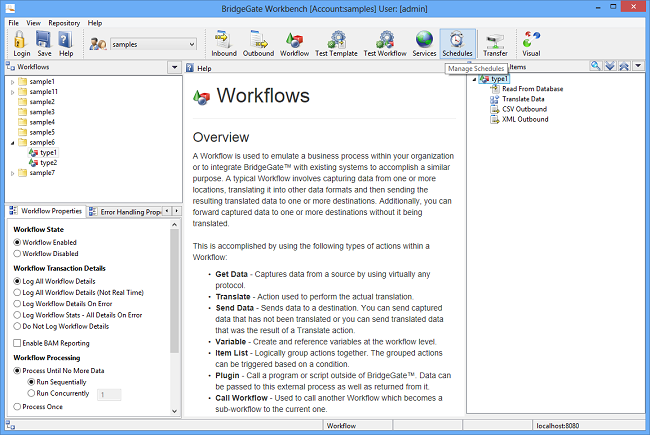Click the Outbound toolbar icon
650x435 pixels.
(x=258, y=44)
